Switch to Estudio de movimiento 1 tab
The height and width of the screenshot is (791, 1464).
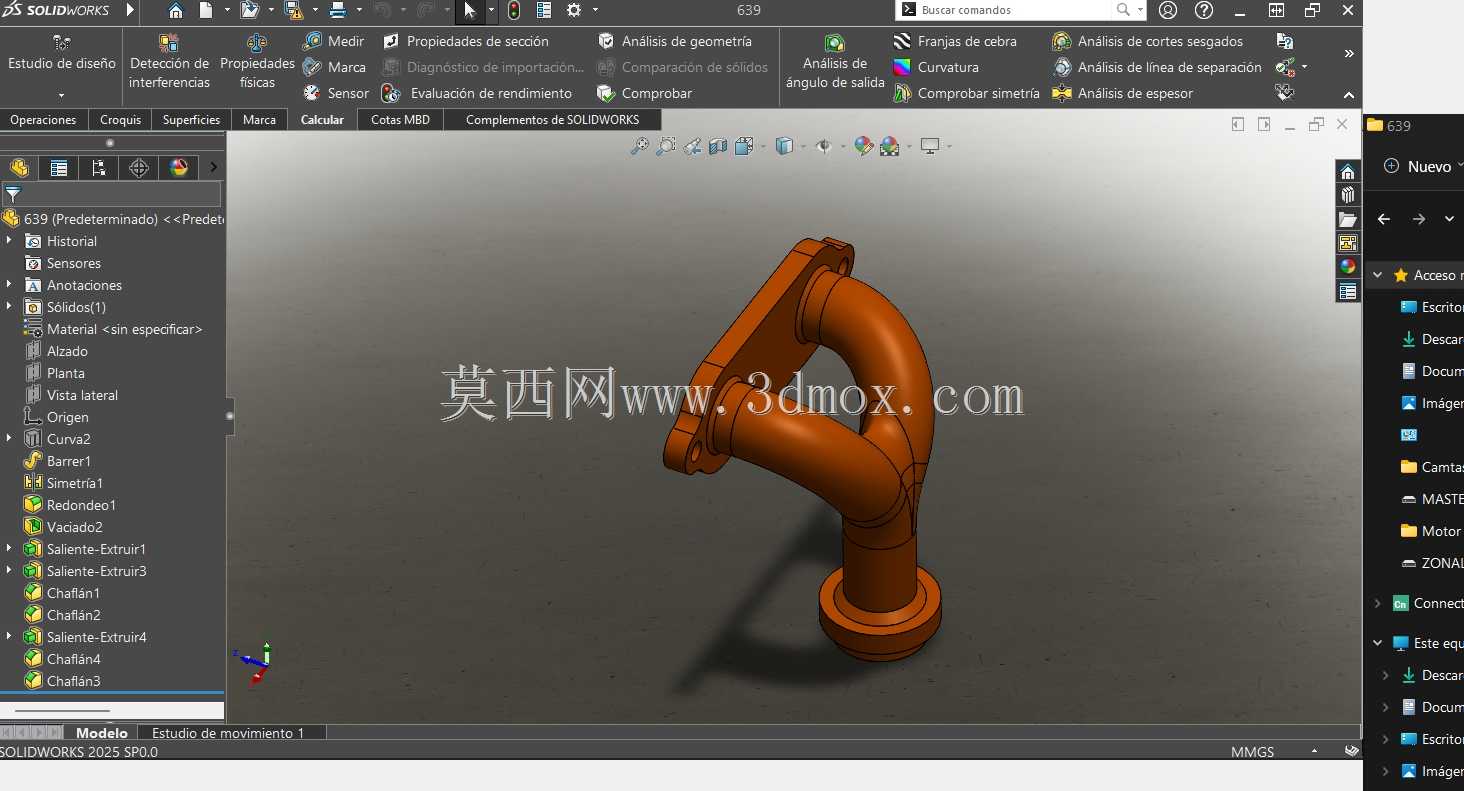click(x=228, y=733)
